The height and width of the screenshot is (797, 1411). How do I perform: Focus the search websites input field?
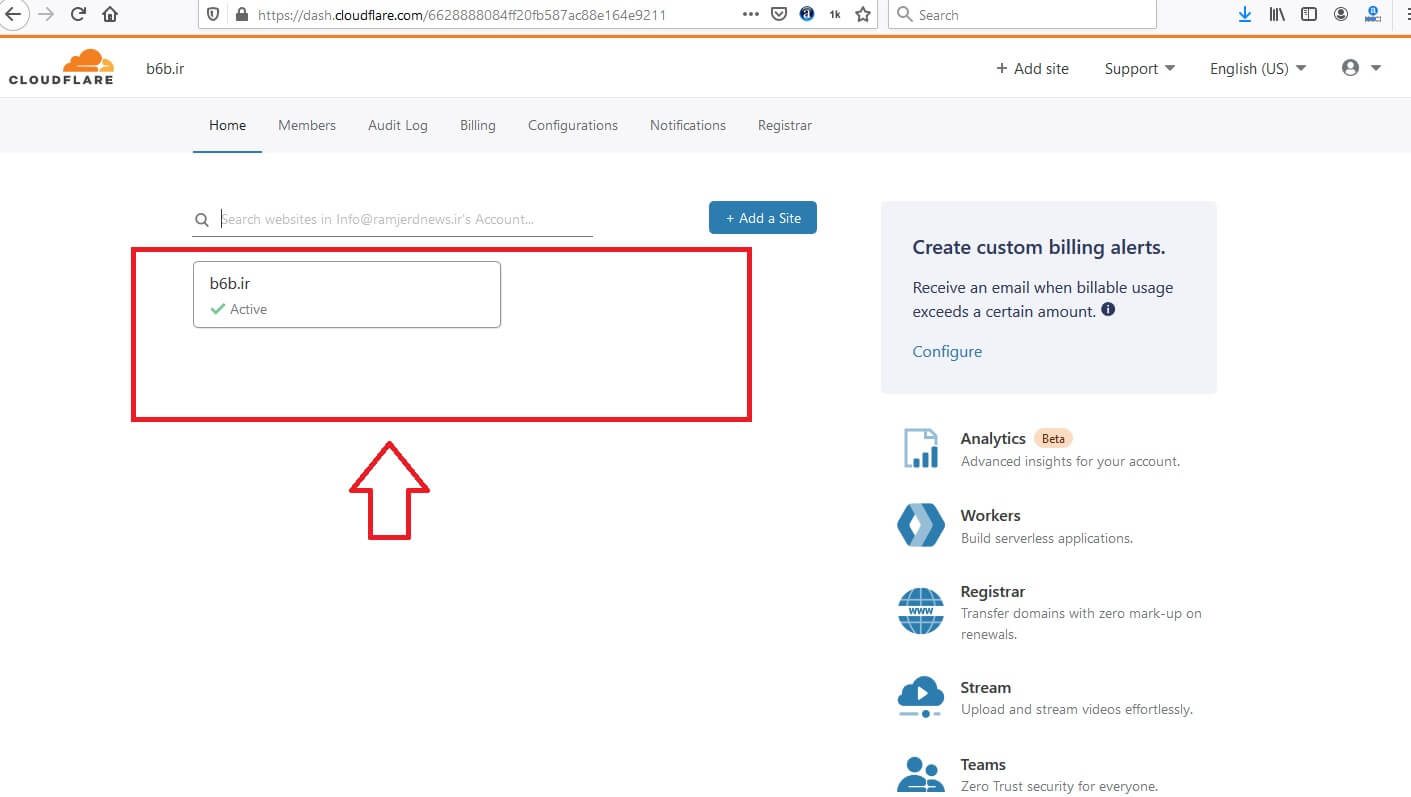click(406, 219)
